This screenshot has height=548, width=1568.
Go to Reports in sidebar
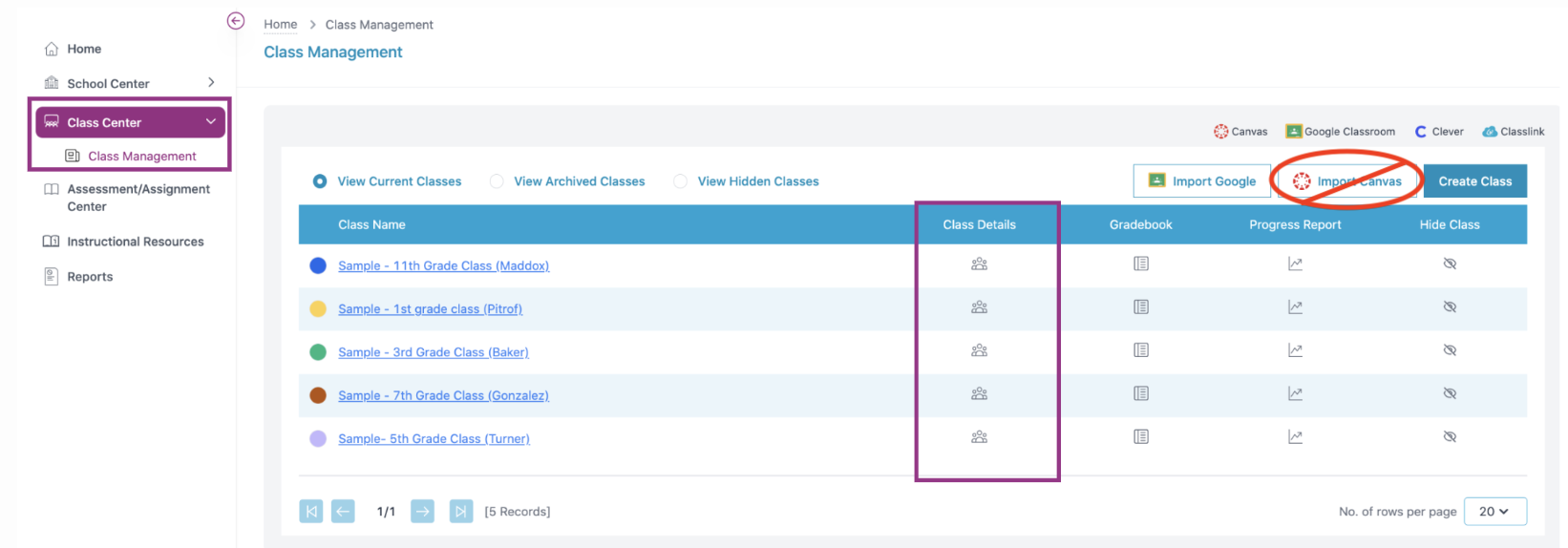[90, 277]
